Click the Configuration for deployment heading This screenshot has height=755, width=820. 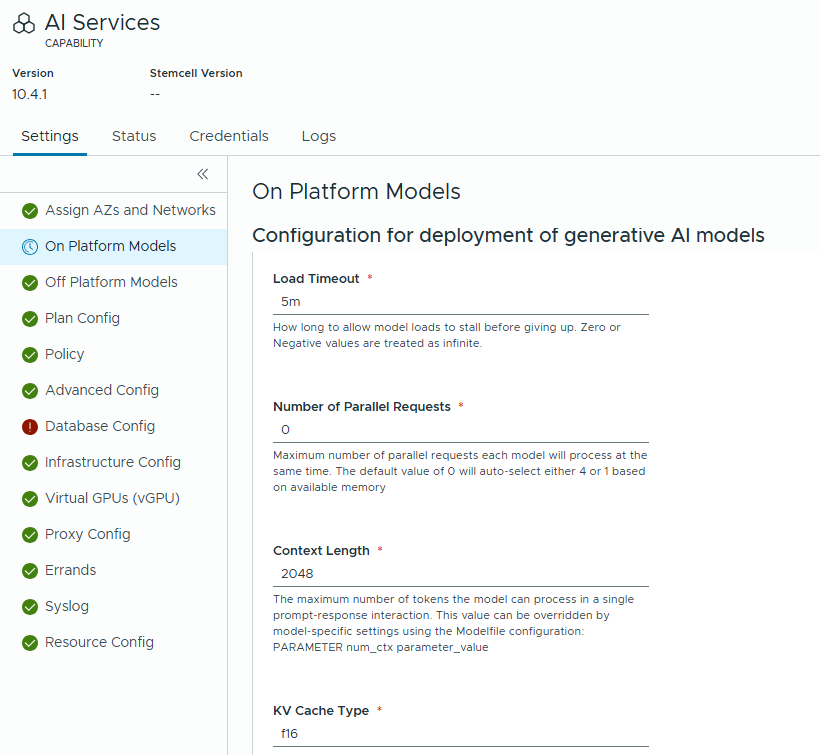tap(508, 236)
